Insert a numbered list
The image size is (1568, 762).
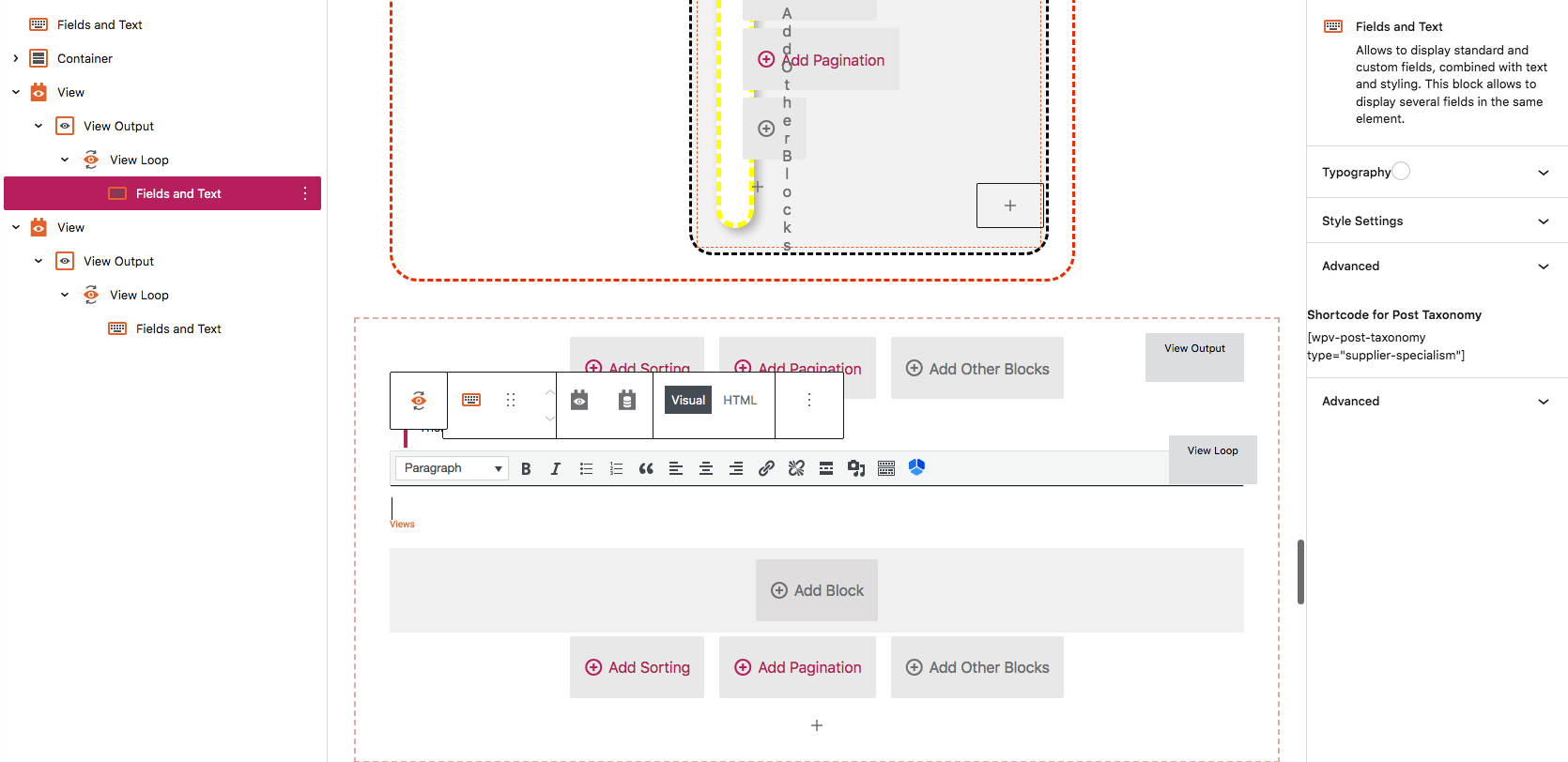pos(616,468)
